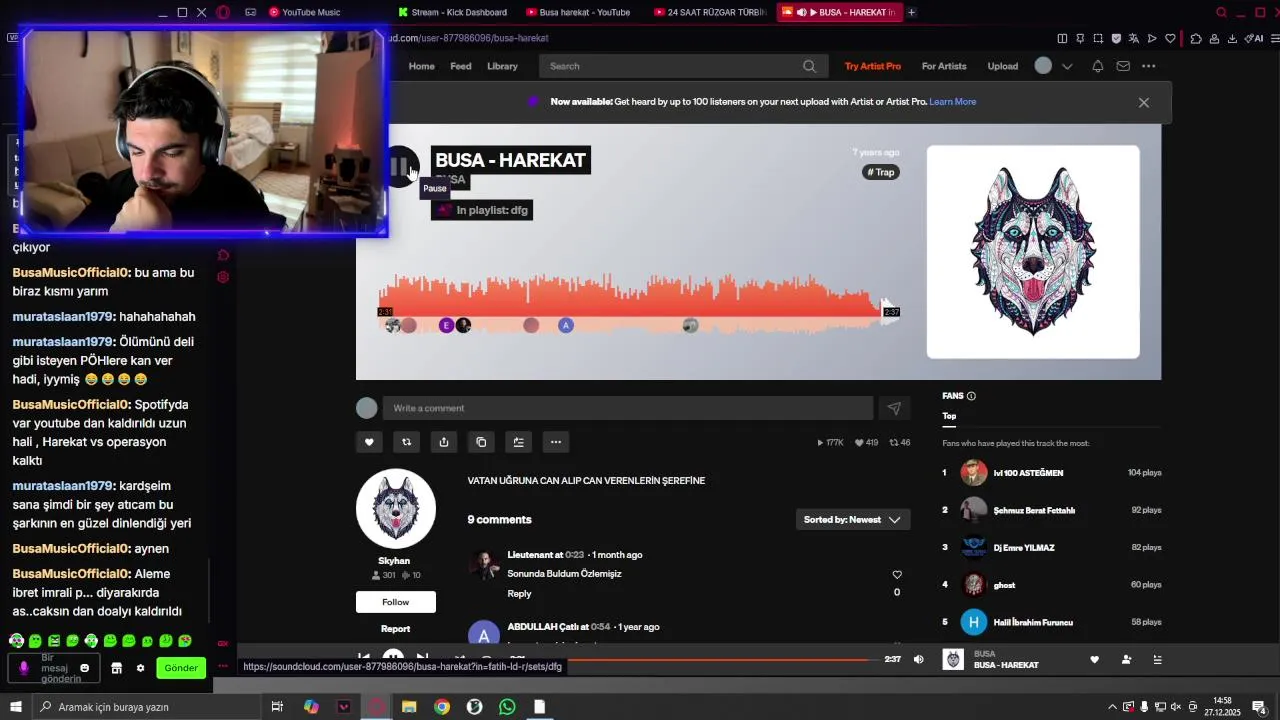The image size is (1280, 720).
Task: Open the Windows Start menu
Action: pyautogui.click(x=16, y=707)
